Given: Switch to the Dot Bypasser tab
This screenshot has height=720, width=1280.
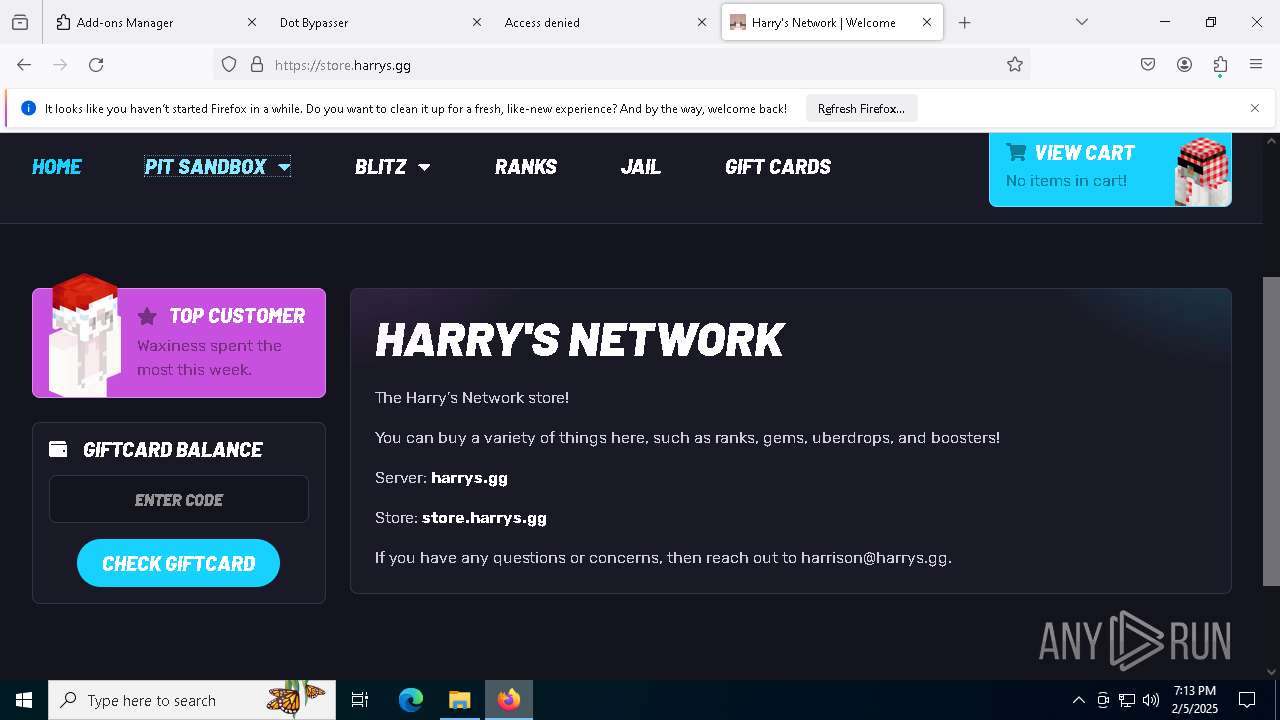Looking at the screenshot, I should point(381,22).
